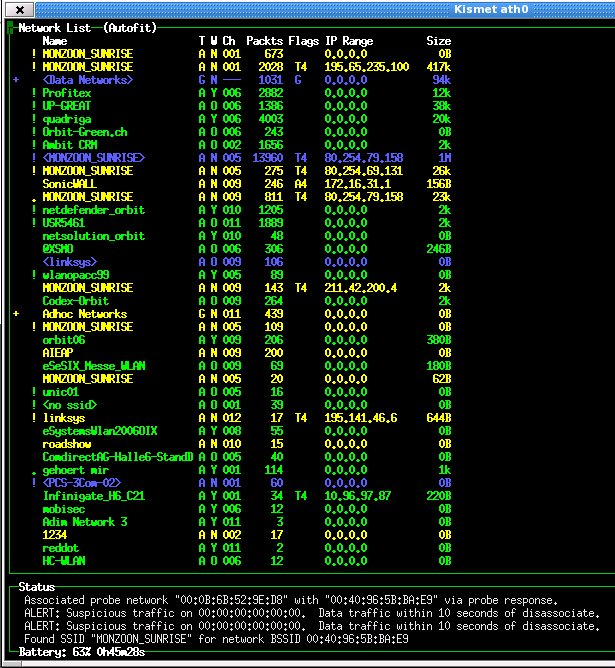The width and height of the screenshot is (615, 668).
Task: Expand the Data Networks group
Action: 16,80
